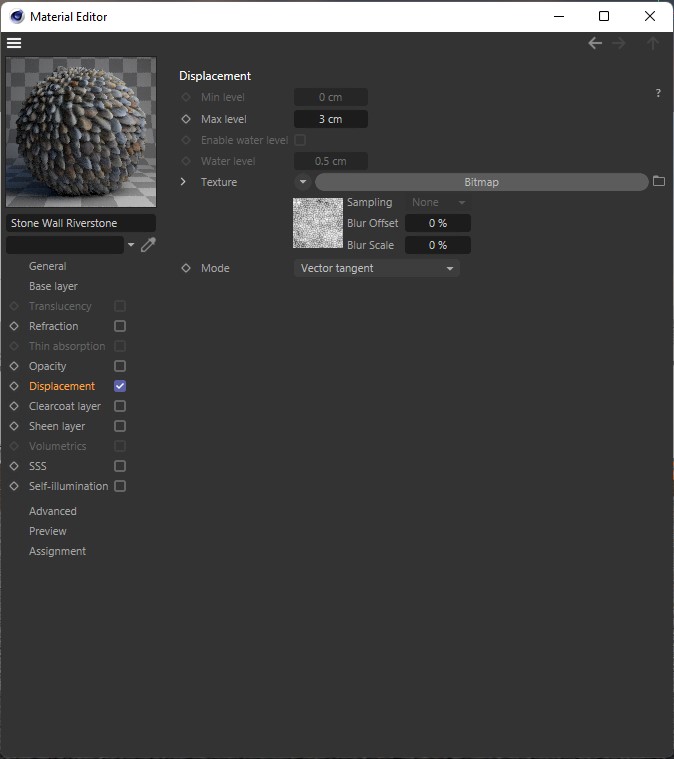Click the back arrow navigation icon
The width and height of the screenshot is (674, 759).
coord(595,43)
